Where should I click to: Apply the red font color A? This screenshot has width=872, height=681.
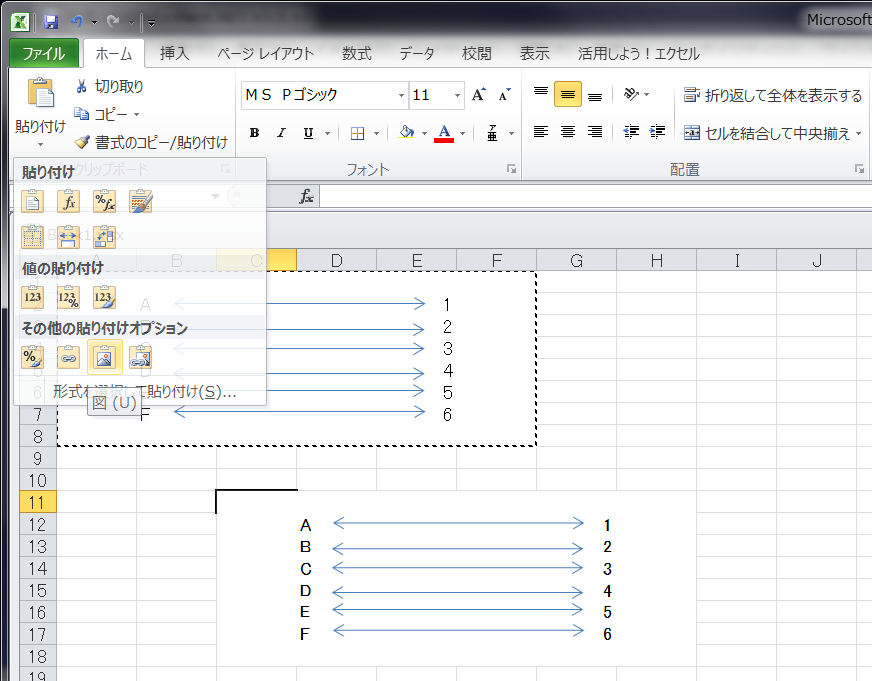coord(444,133)
